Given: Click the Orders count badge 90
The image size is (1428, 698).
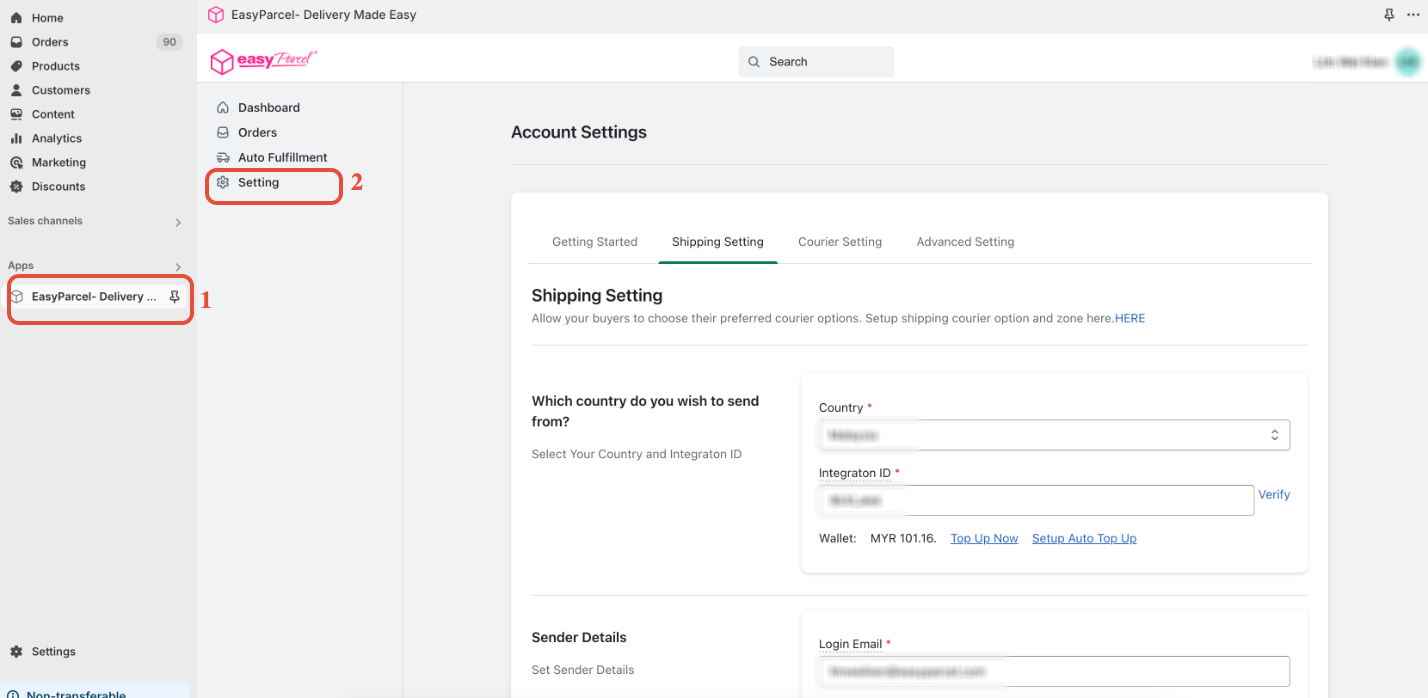Looking at the screenshot, I should point(170,42).
